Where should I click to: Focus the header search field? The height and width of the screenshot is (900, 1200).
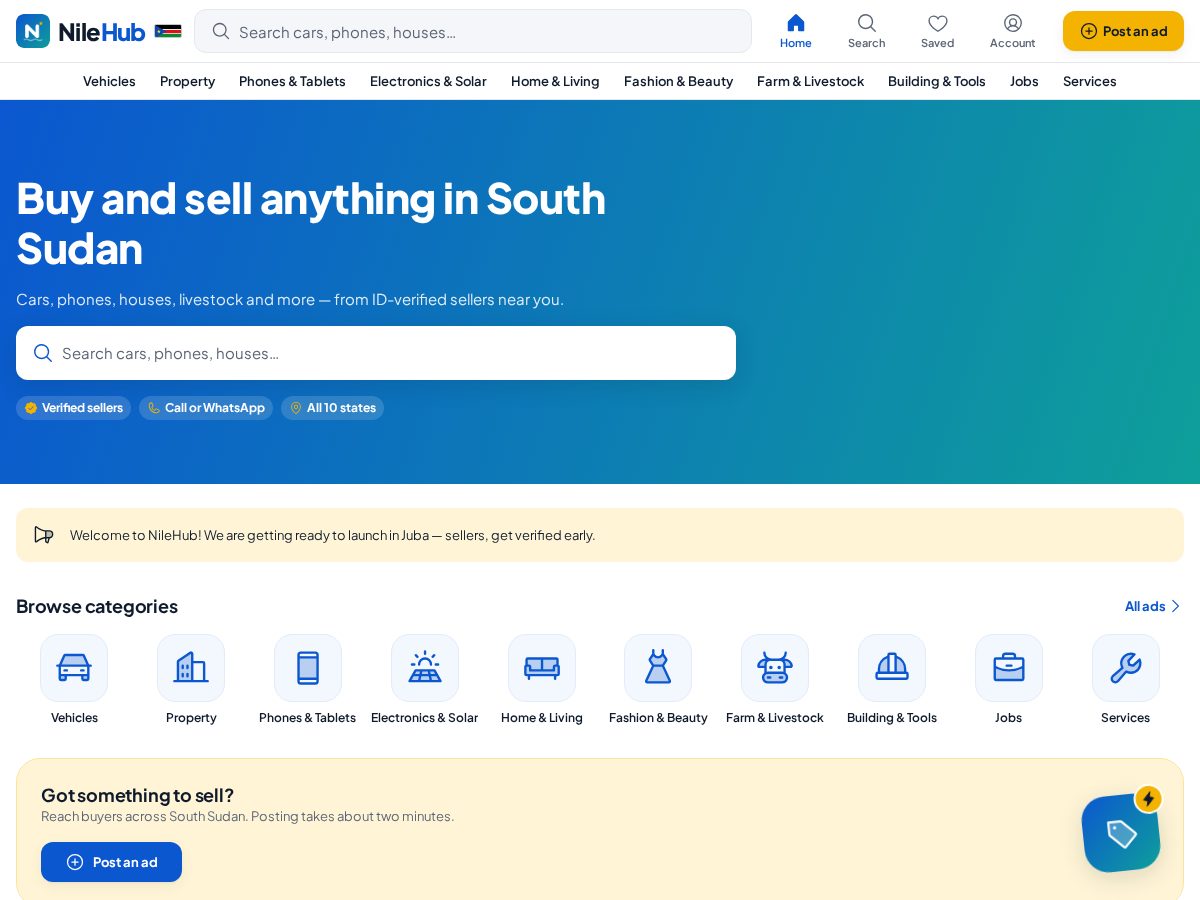(473, 31)
